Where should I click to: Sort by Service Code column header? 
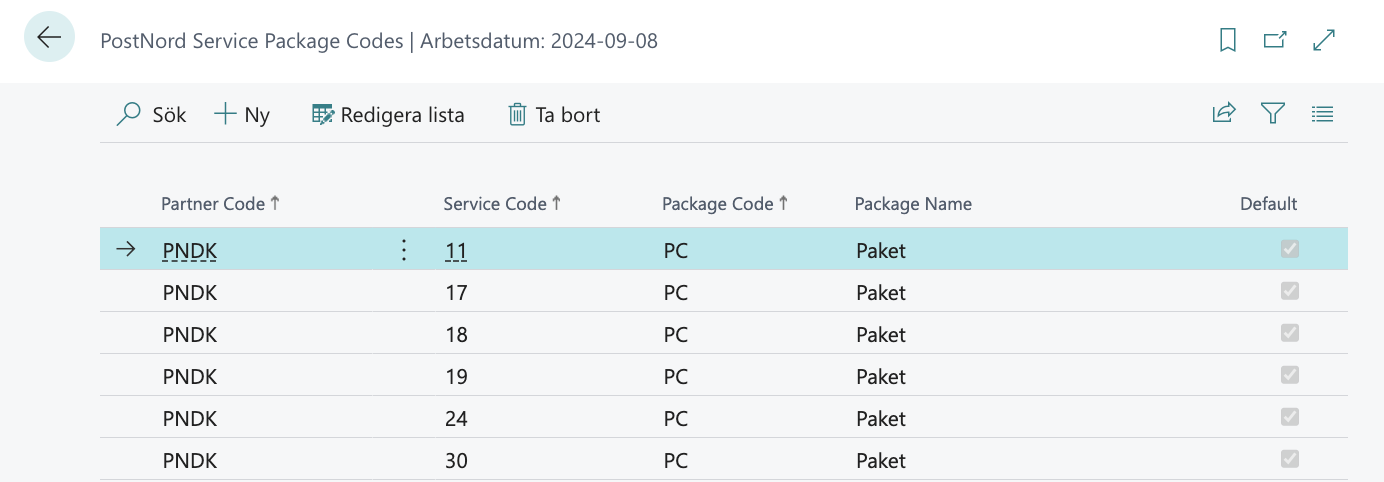tap(503, 204)
